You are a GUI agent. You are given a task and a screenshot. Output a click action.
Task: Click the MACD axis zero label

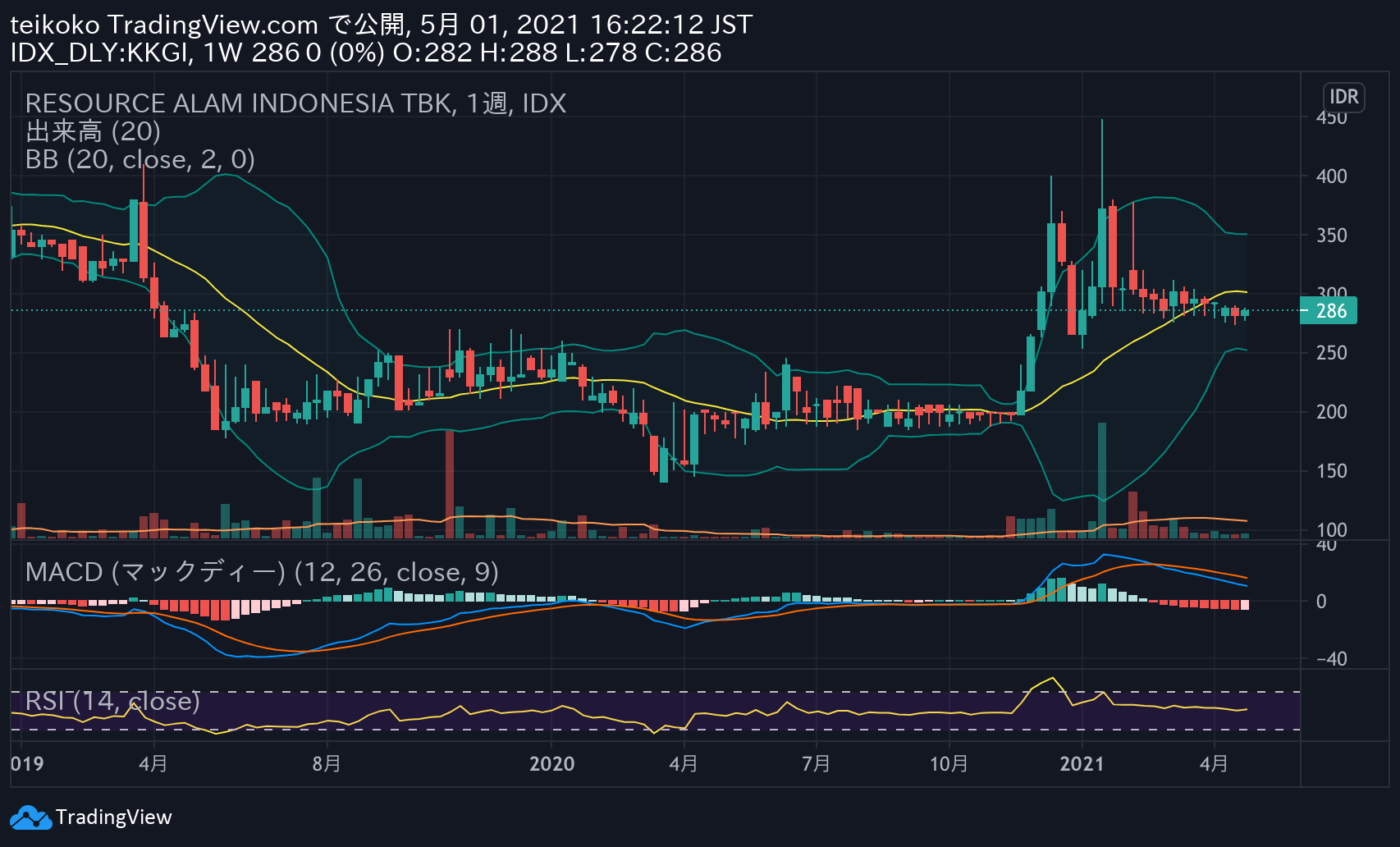(1321, 602)
